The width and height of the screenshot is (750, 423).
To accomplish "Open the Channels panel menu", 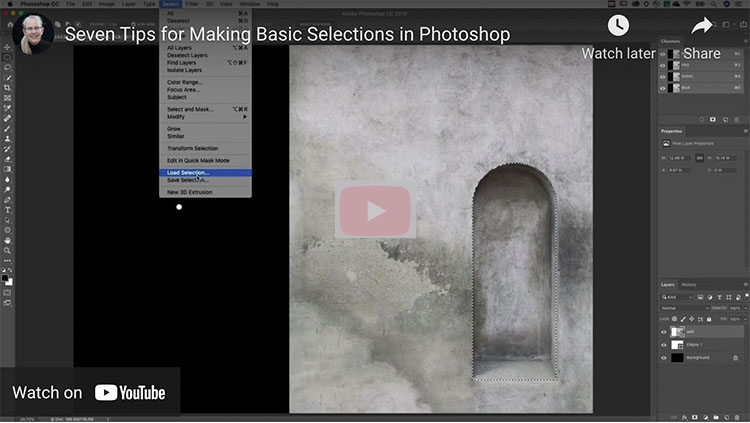I will [745, 41].
